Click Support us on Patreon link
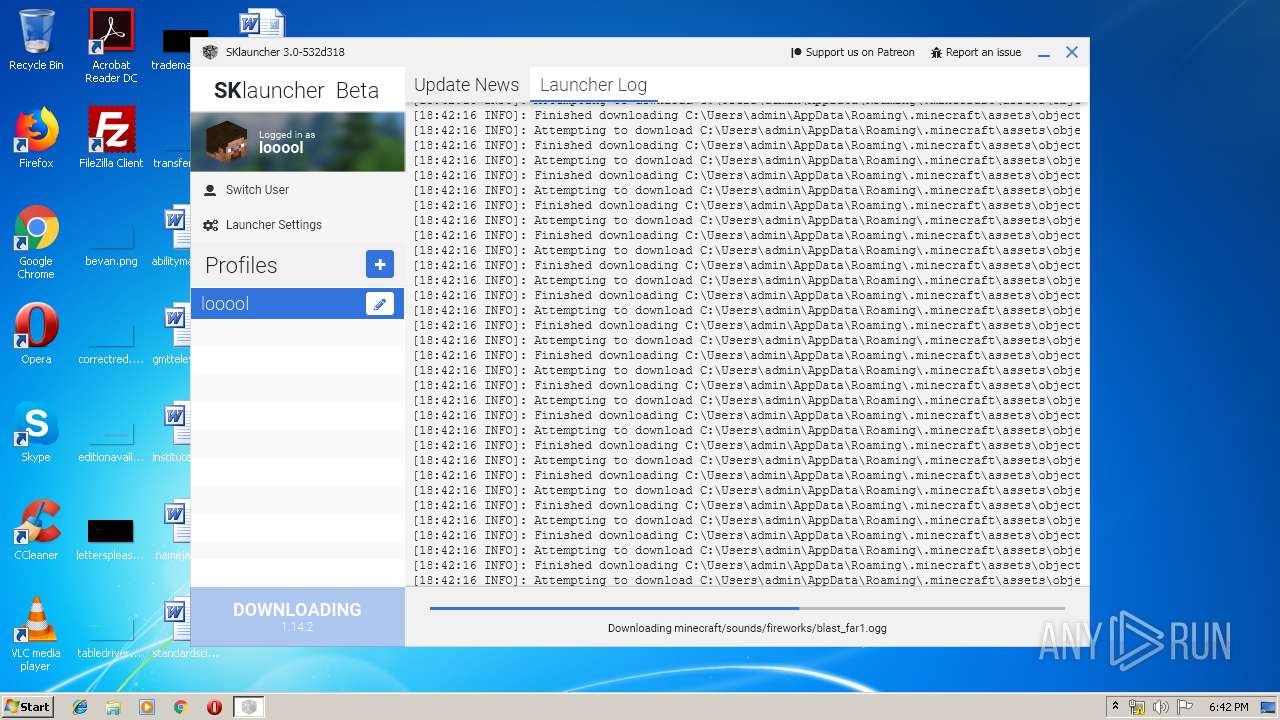The height and width of the screenshot is (720, 1280). coord(852,52)
